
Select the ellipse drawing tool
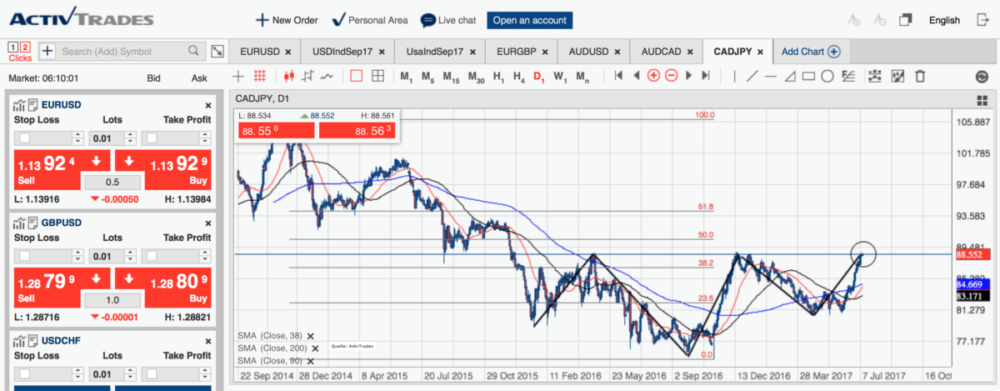[x=827, y=77]
